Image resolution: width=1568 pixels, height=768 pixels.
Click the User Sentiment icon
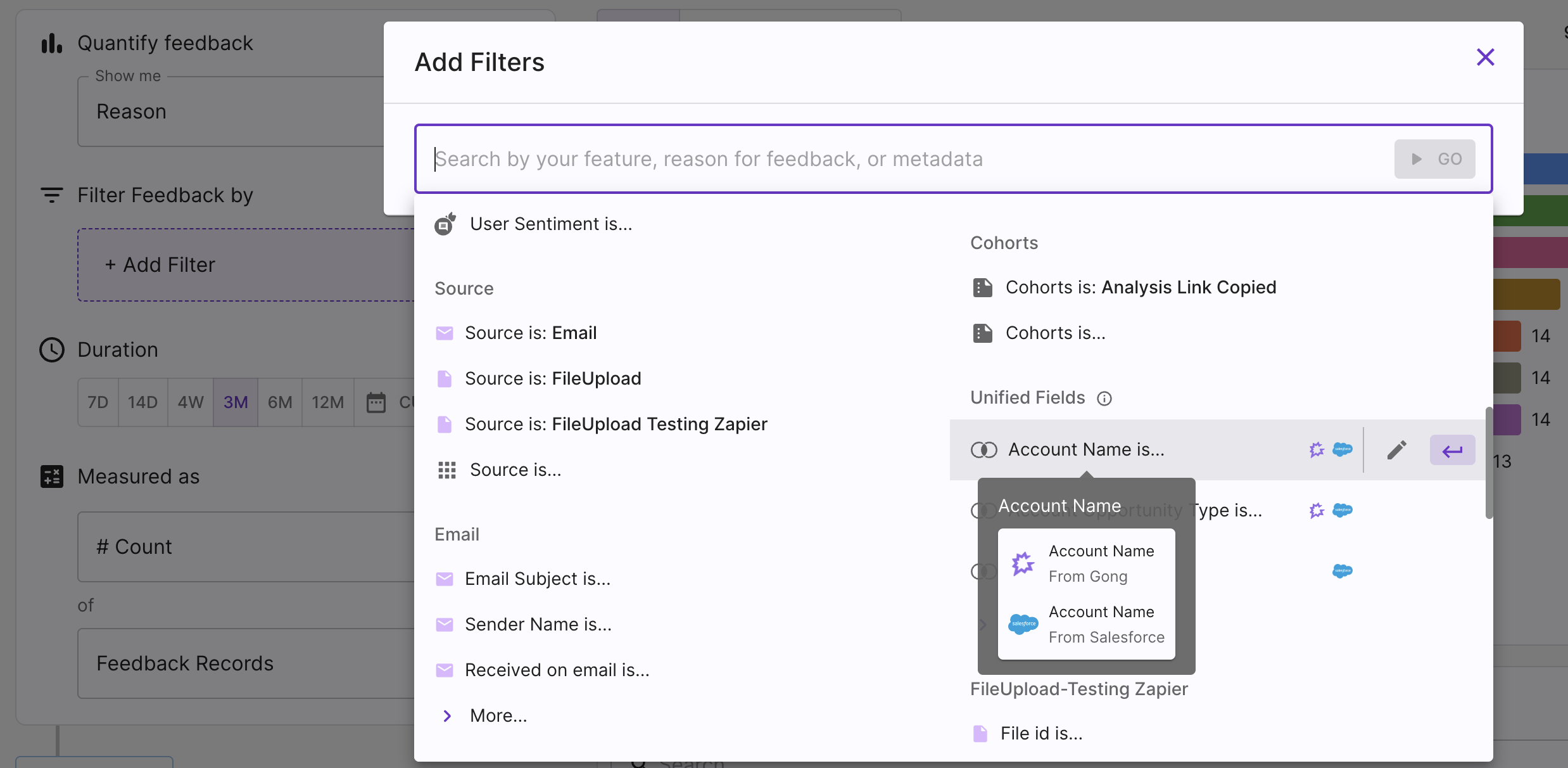point(445,224)
